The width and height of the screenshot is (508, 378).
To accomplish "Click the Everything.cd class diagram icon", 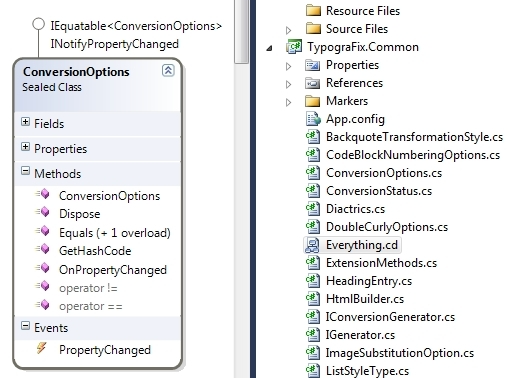I will click(x=312, y=245).
